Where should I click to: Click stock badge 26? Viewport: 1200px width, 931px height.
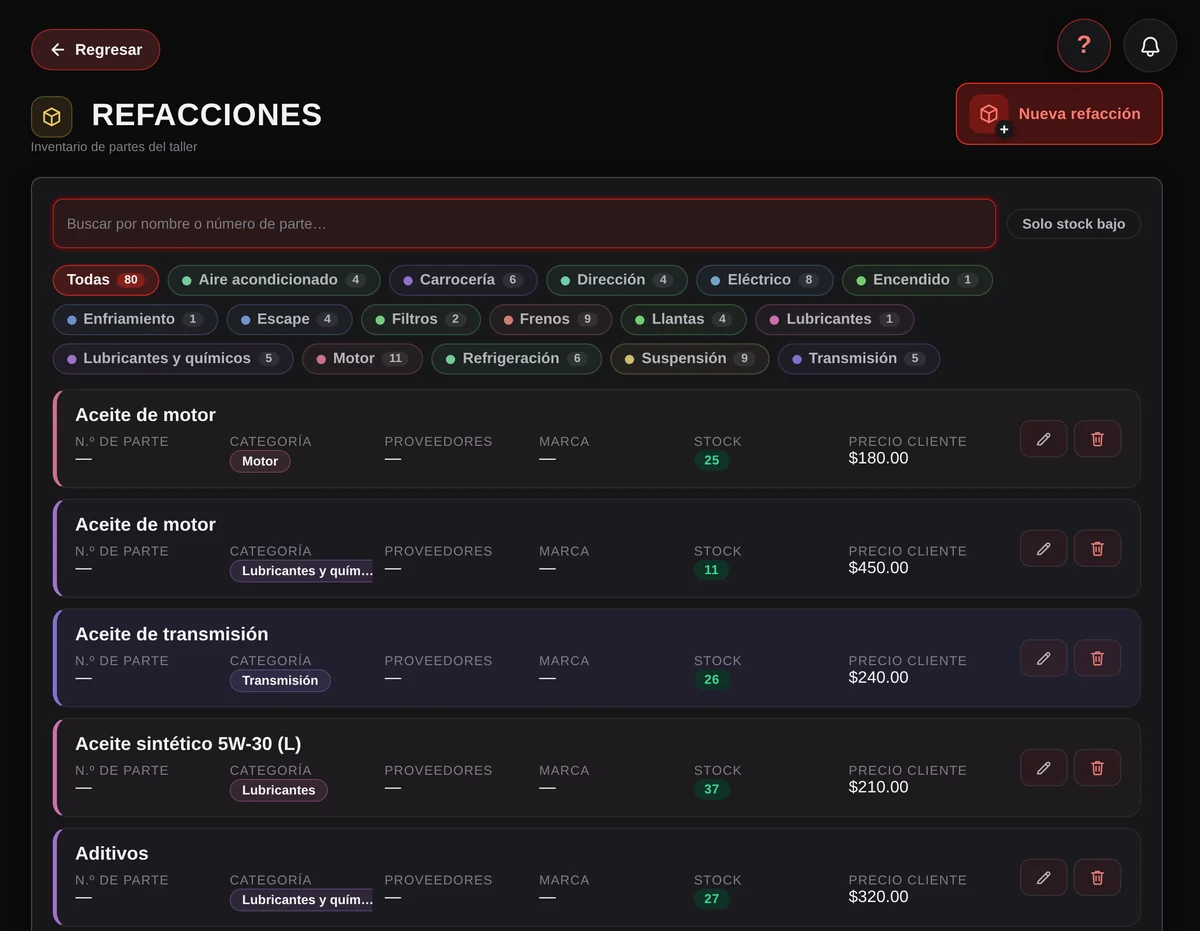[x=712, y=680]
